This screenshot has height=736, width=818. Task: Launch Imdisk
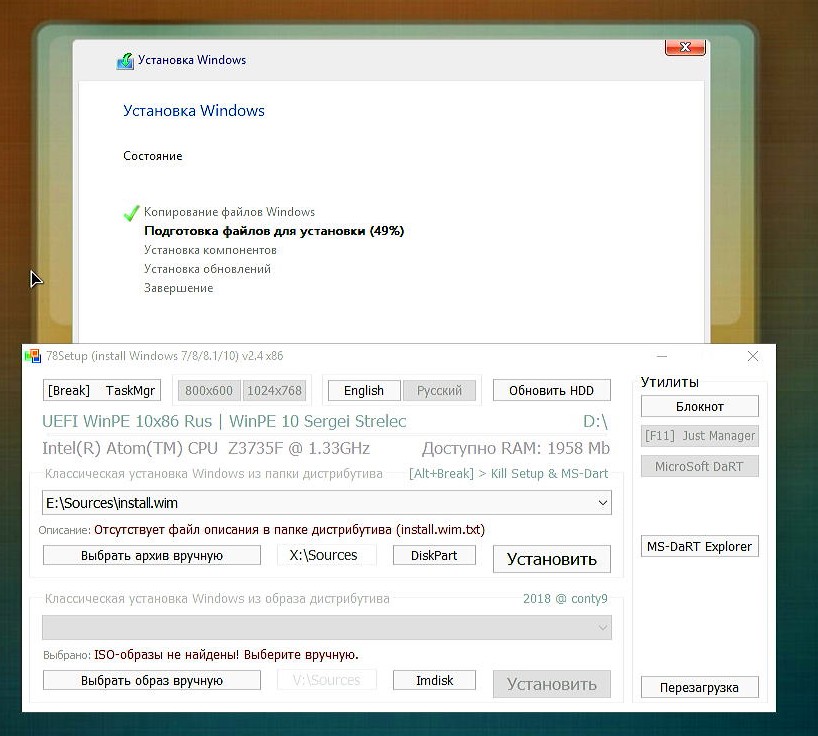tap(434, 680)
